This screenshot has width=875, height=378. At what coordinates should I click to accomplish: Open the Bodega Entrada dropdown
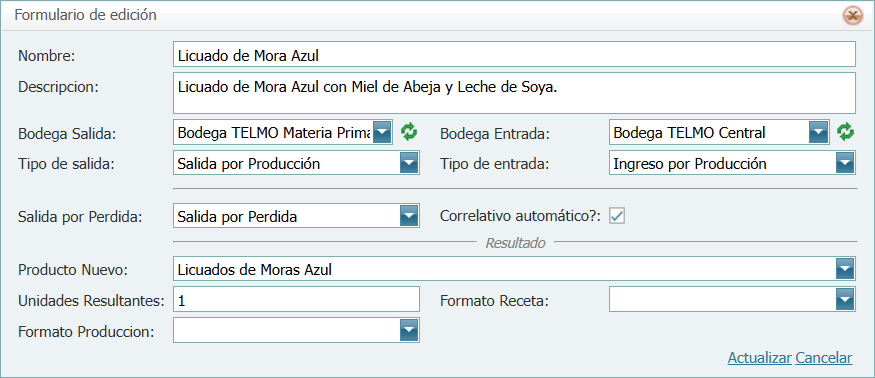point(818,133)
